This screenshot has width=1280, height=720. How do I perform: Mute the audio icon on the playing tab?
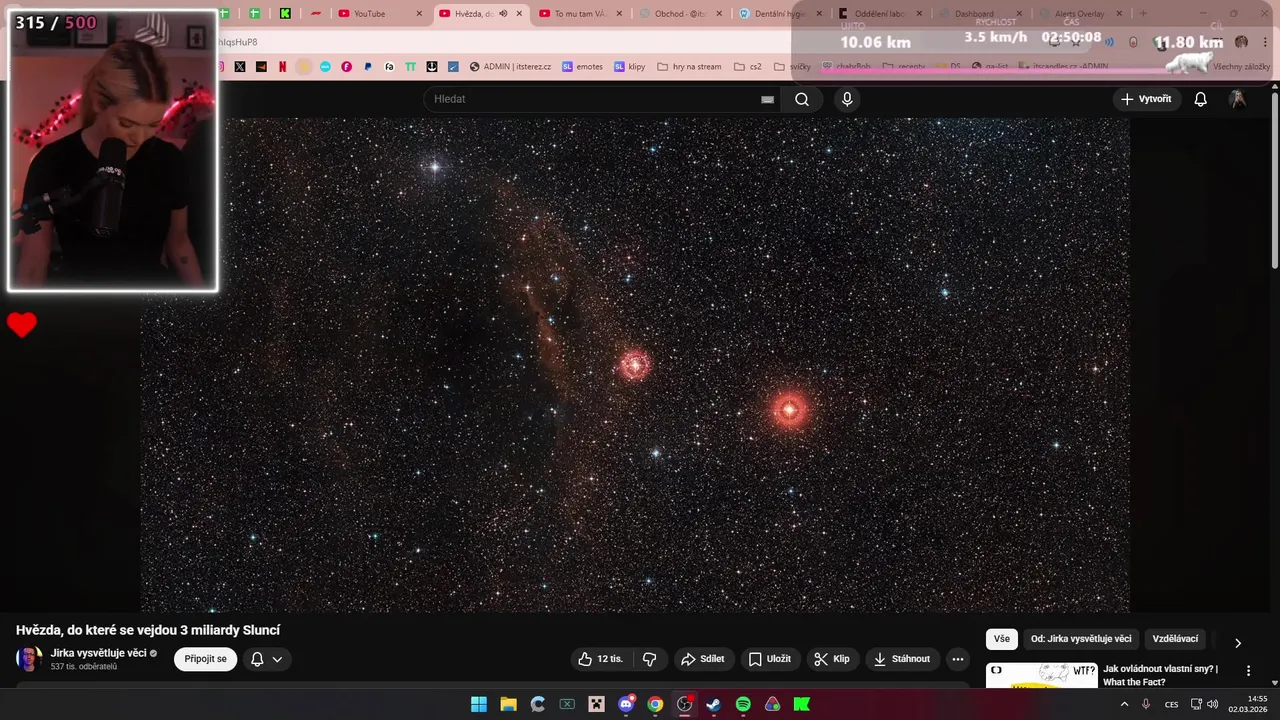503,14
